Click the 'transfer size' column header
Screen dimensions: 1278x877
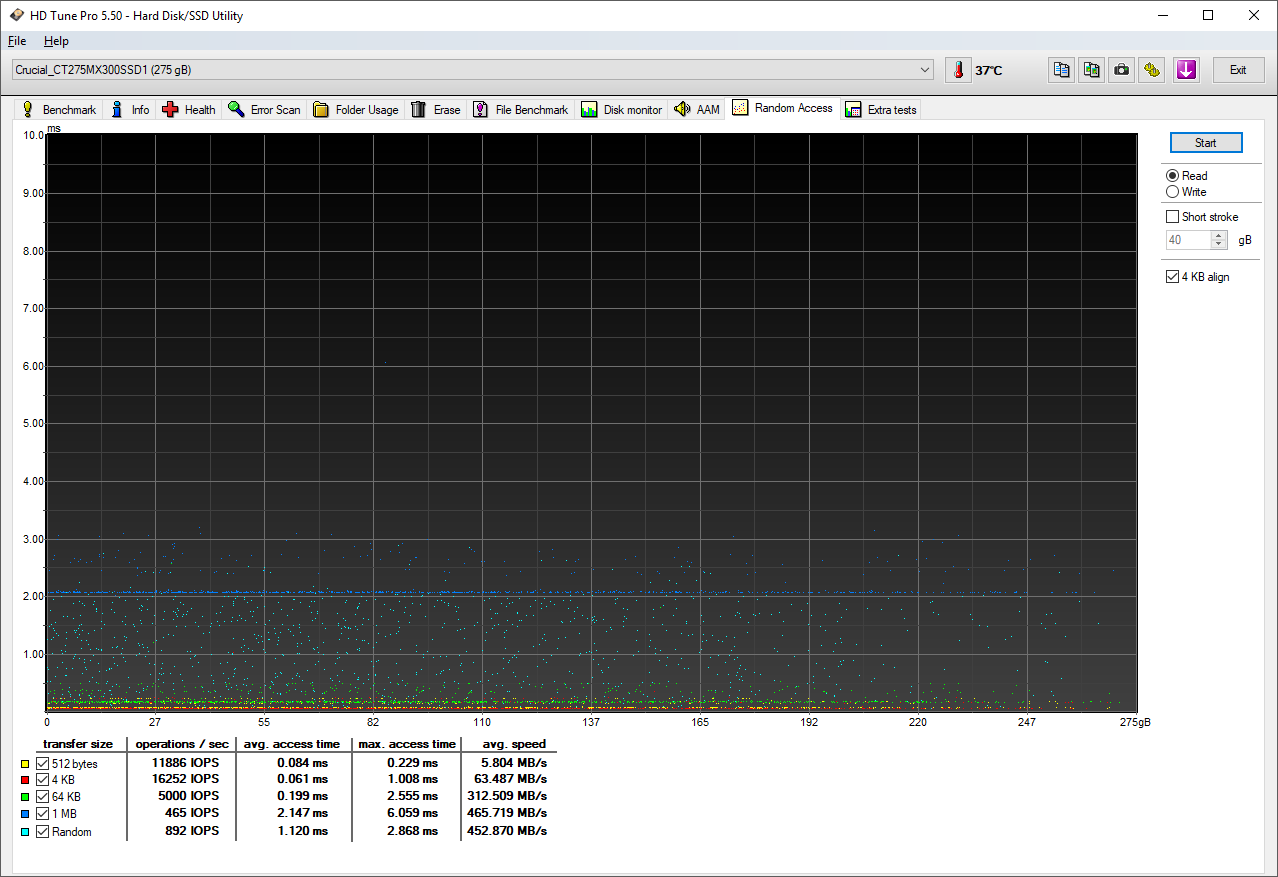click(x=78, y=744)
